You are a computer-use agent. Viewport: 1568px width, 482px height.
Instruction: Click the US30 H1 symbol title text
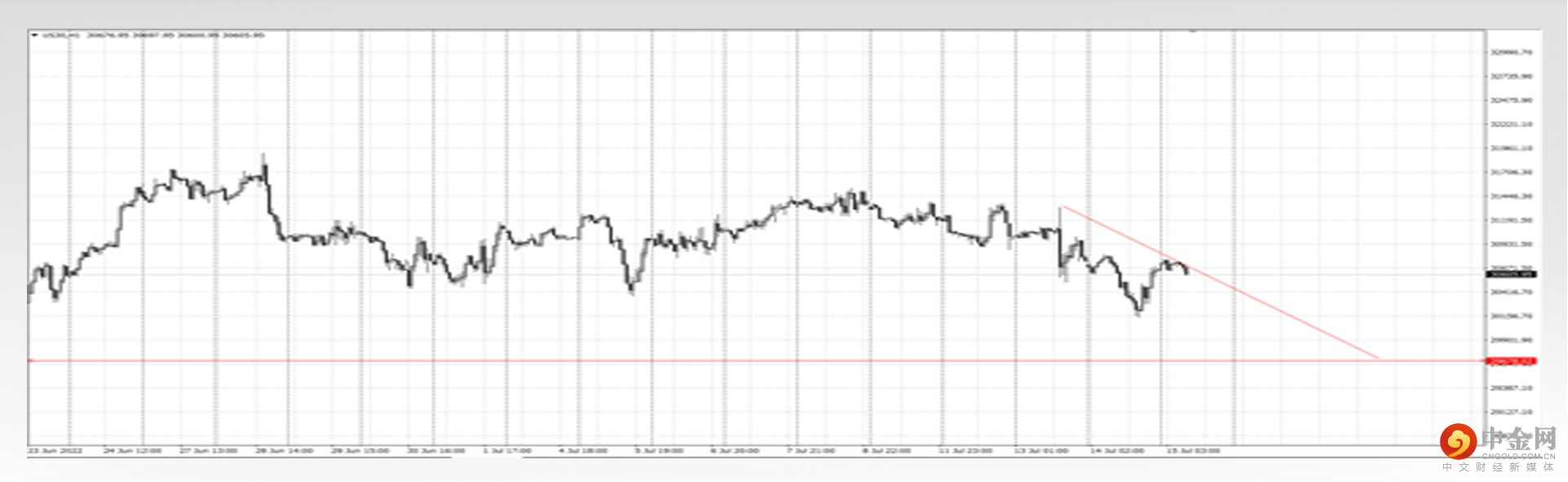(61, 35)
